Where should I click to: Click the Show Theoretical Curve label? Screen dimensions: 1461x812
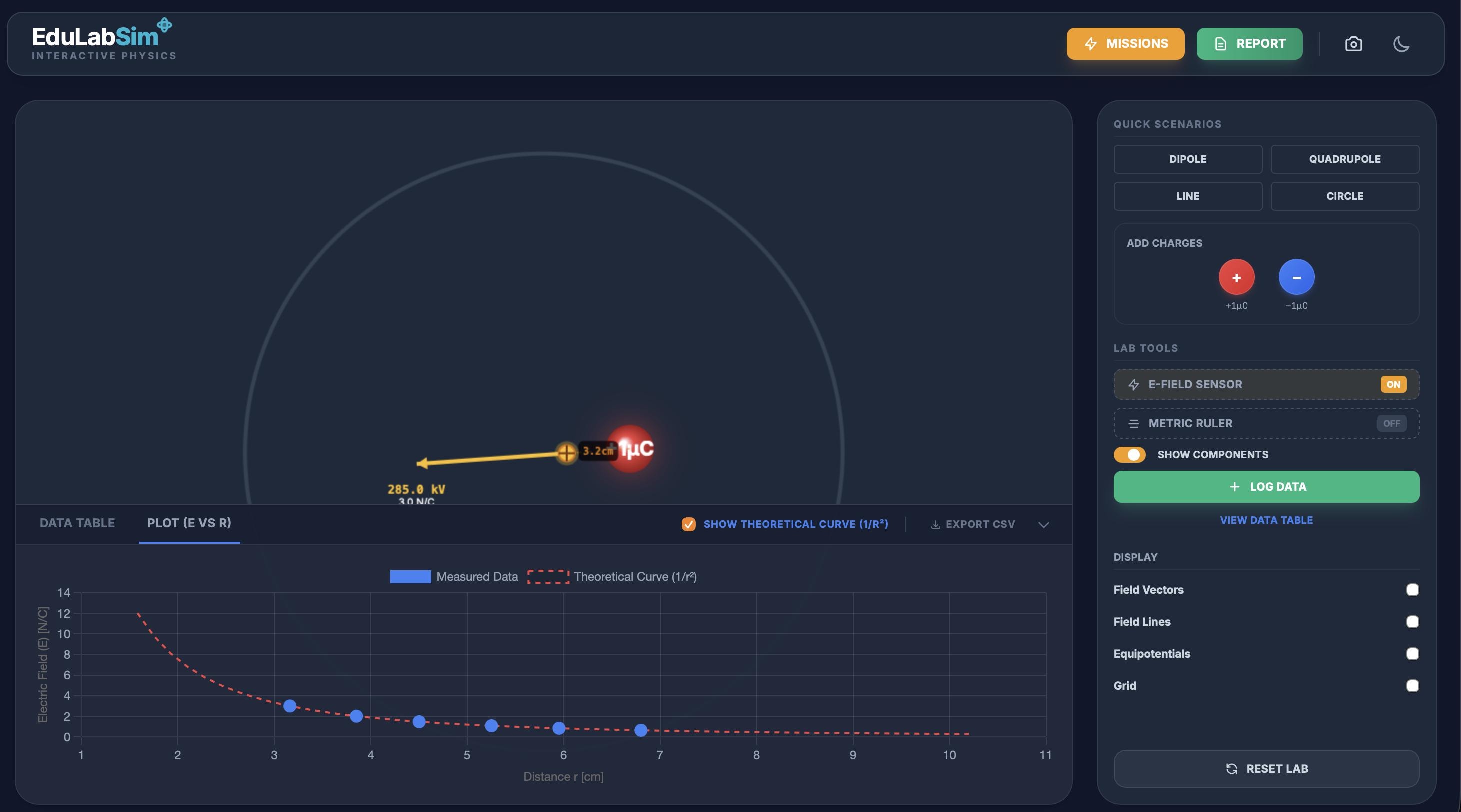[795, 524]
